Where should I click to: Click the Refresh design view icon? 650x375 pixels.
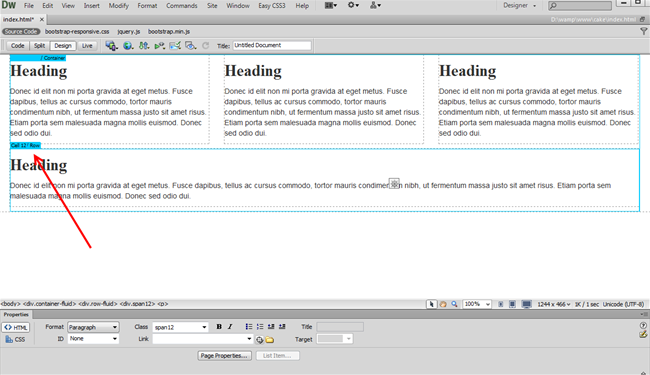206,46
